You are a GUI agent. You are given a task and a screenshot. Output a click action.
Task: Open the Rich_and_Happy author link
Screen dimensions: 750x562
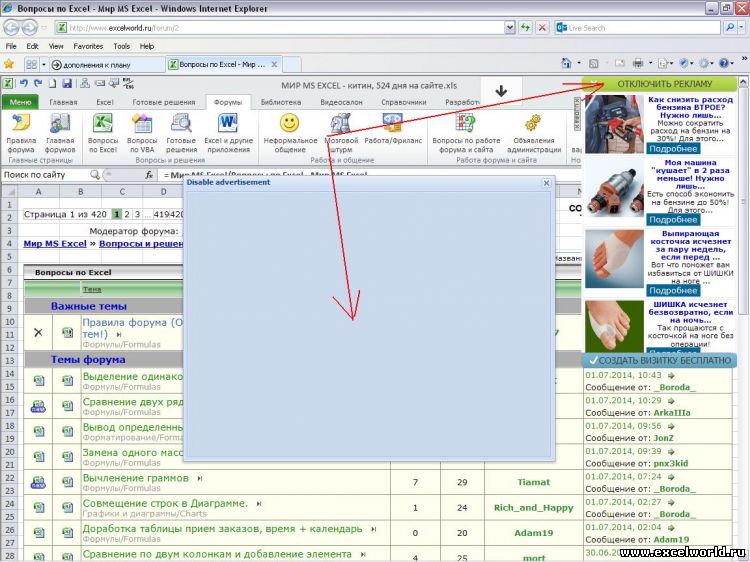coord(533,507)
